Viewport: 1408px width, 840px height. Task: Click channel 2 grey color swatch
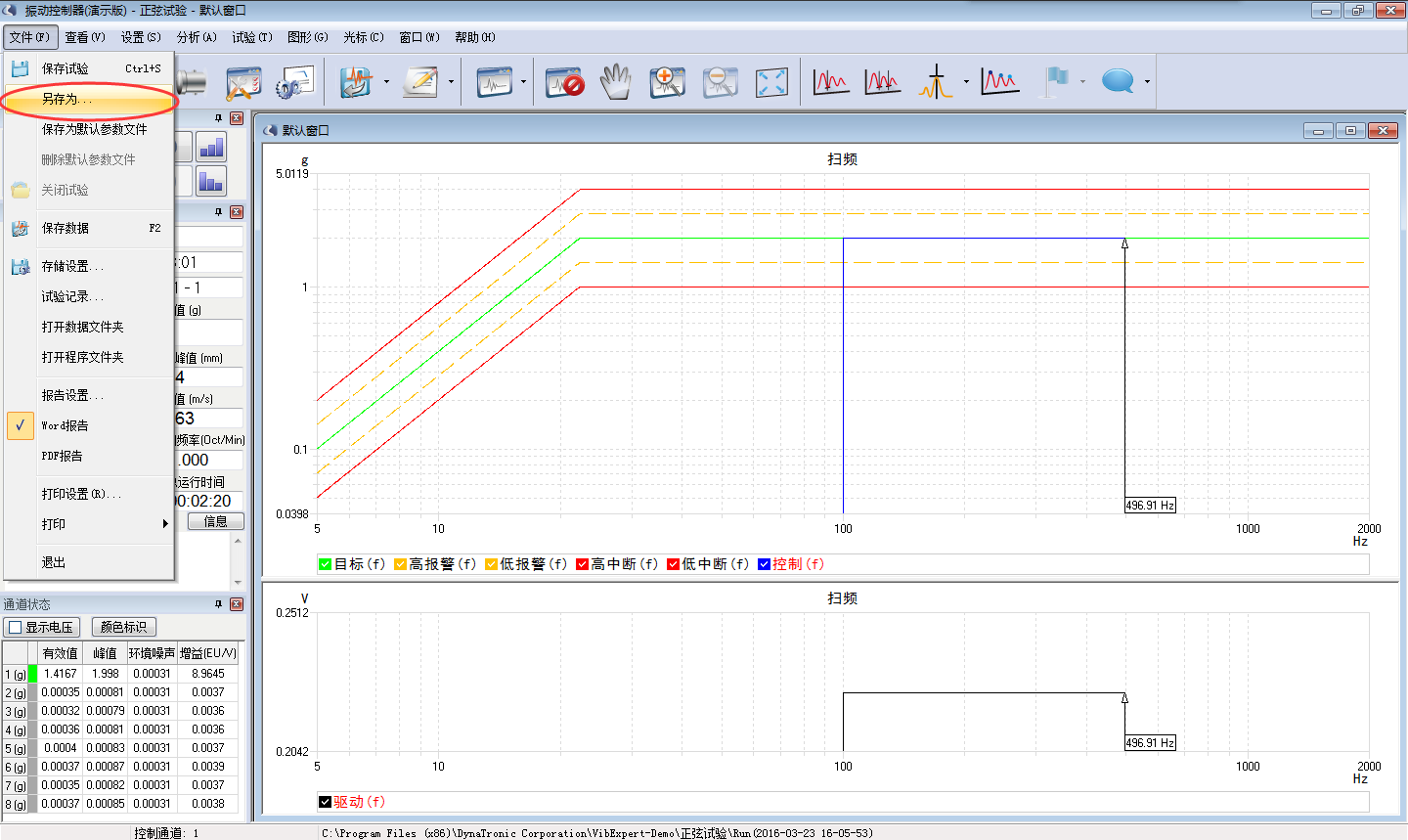32,692
